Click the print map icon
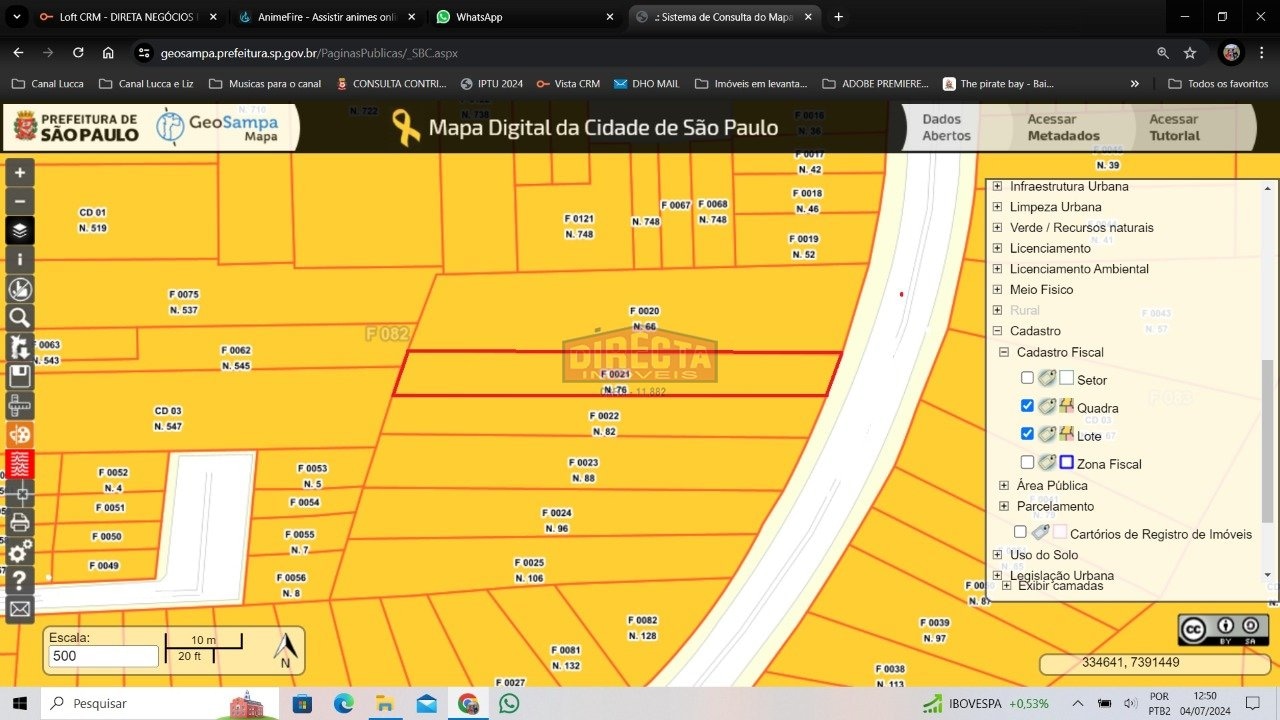 20,522
